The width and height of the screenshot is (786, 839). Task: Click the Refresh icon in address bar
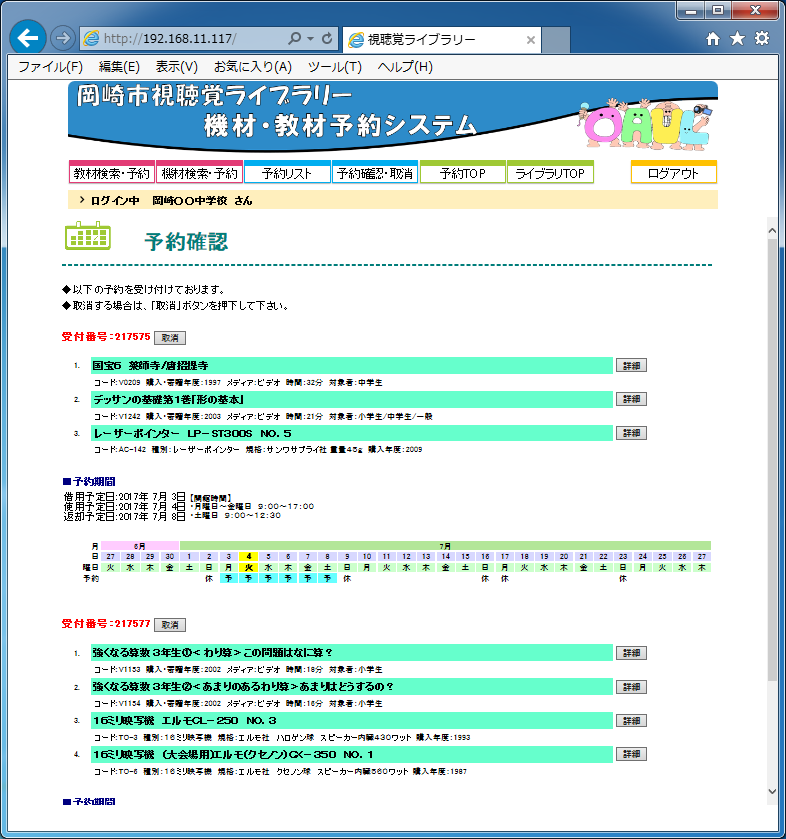point(328,39)
